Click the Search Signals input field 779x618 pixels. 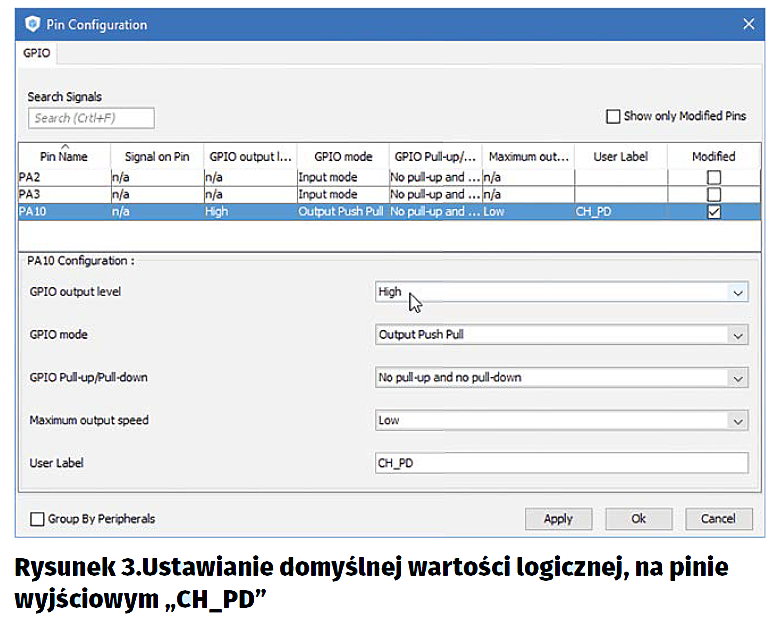[91, 118]
